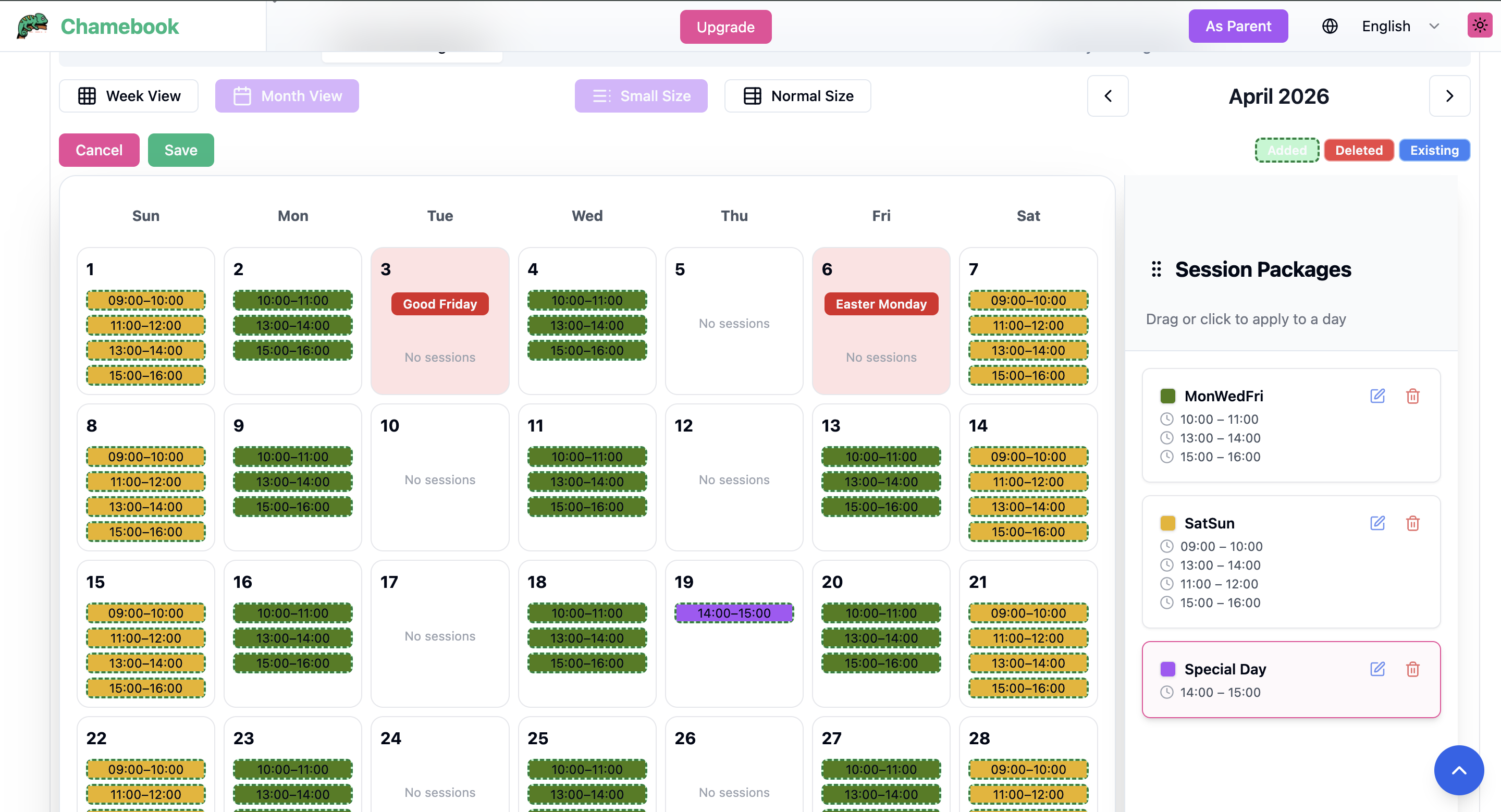The height and width of the screenshot is (812, 1501).
Task: Select 11:00–12:00 session on day 21
Action: (x=1028, y=638)
